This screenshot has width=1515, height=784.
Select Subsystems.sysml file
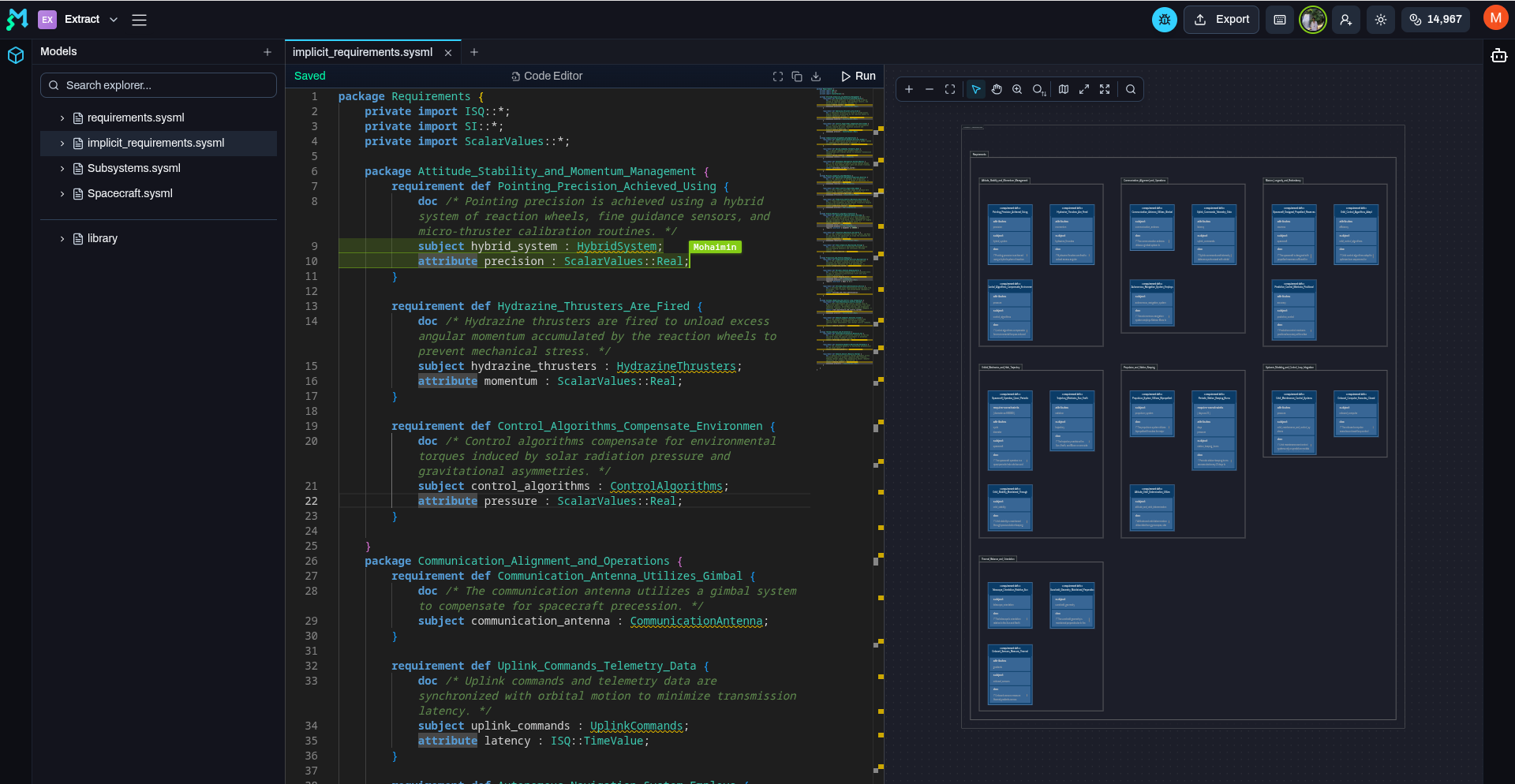pos(134,168)
